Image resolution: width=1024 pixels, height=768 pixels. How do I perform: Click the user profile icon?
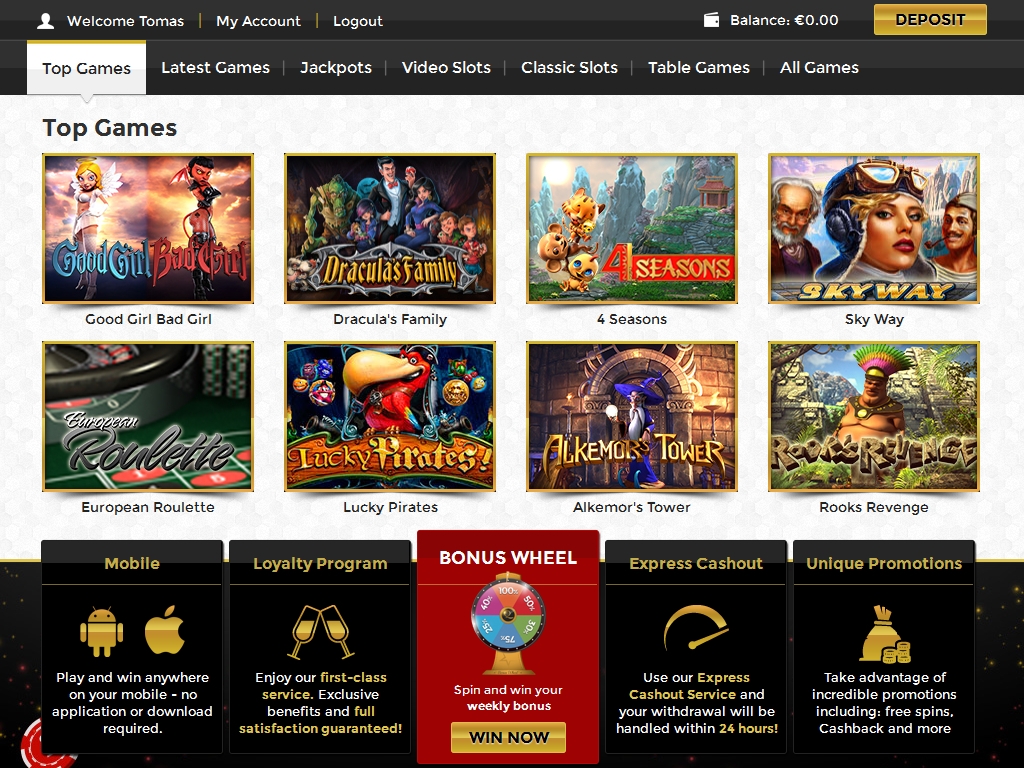45,21
